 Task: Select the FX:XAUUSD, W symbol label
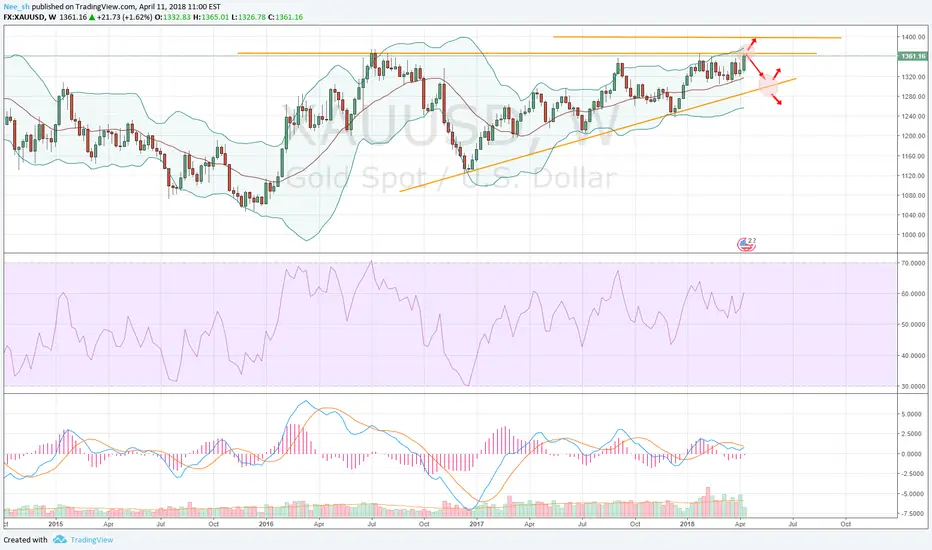click(30, 17)
